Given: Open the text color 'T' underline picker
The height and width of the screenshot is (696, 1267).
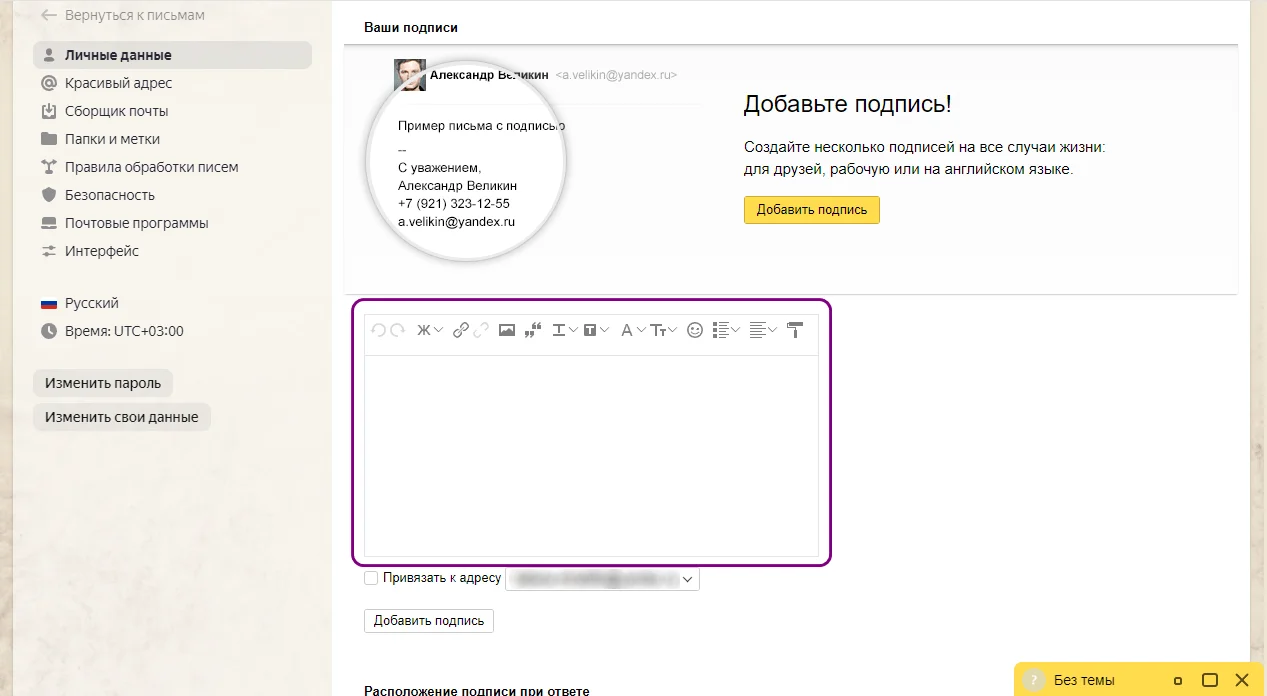Looking at the screenshot, I should (565, 330).
